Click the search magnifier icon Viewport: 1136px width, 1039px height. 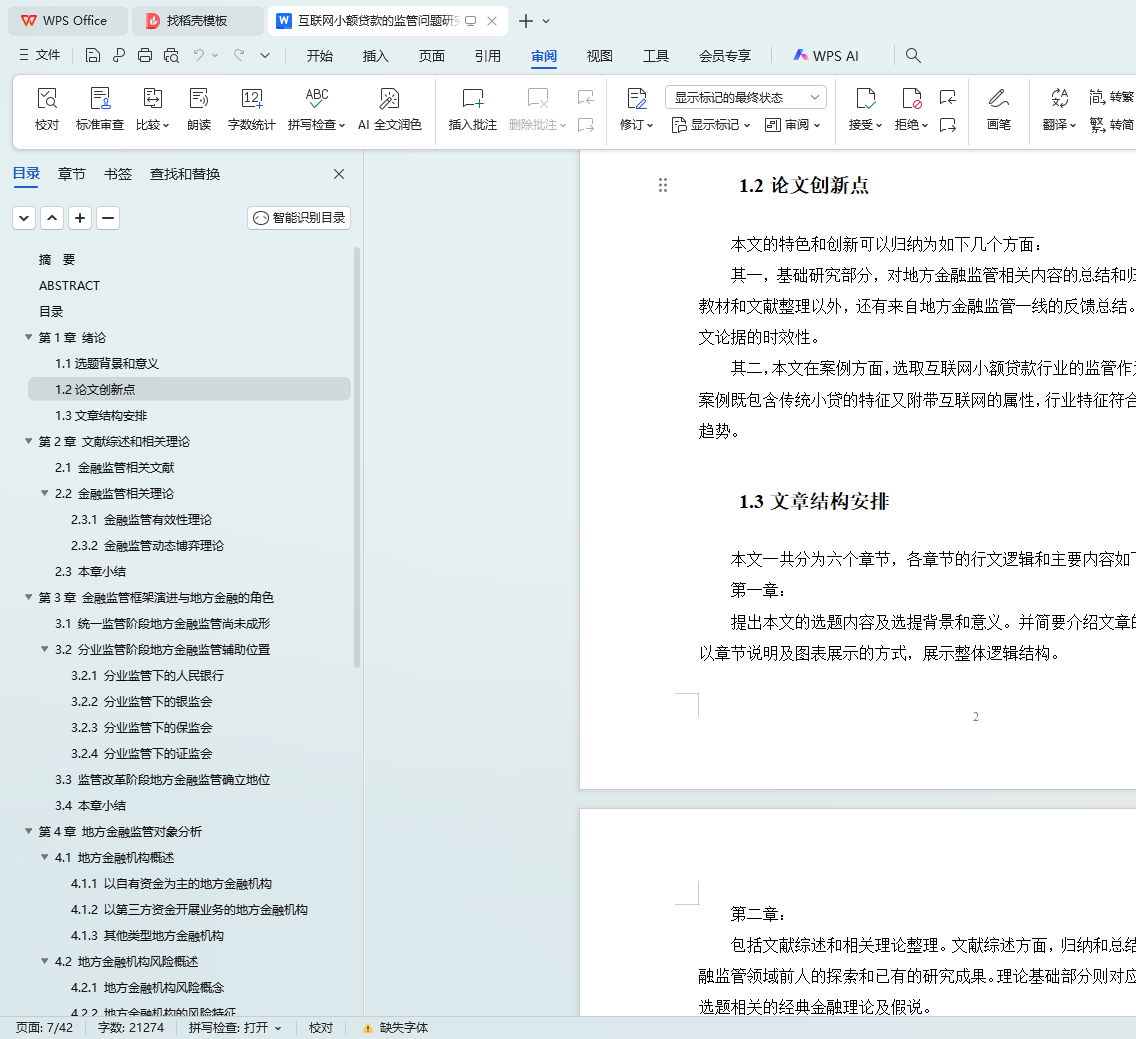913,55
